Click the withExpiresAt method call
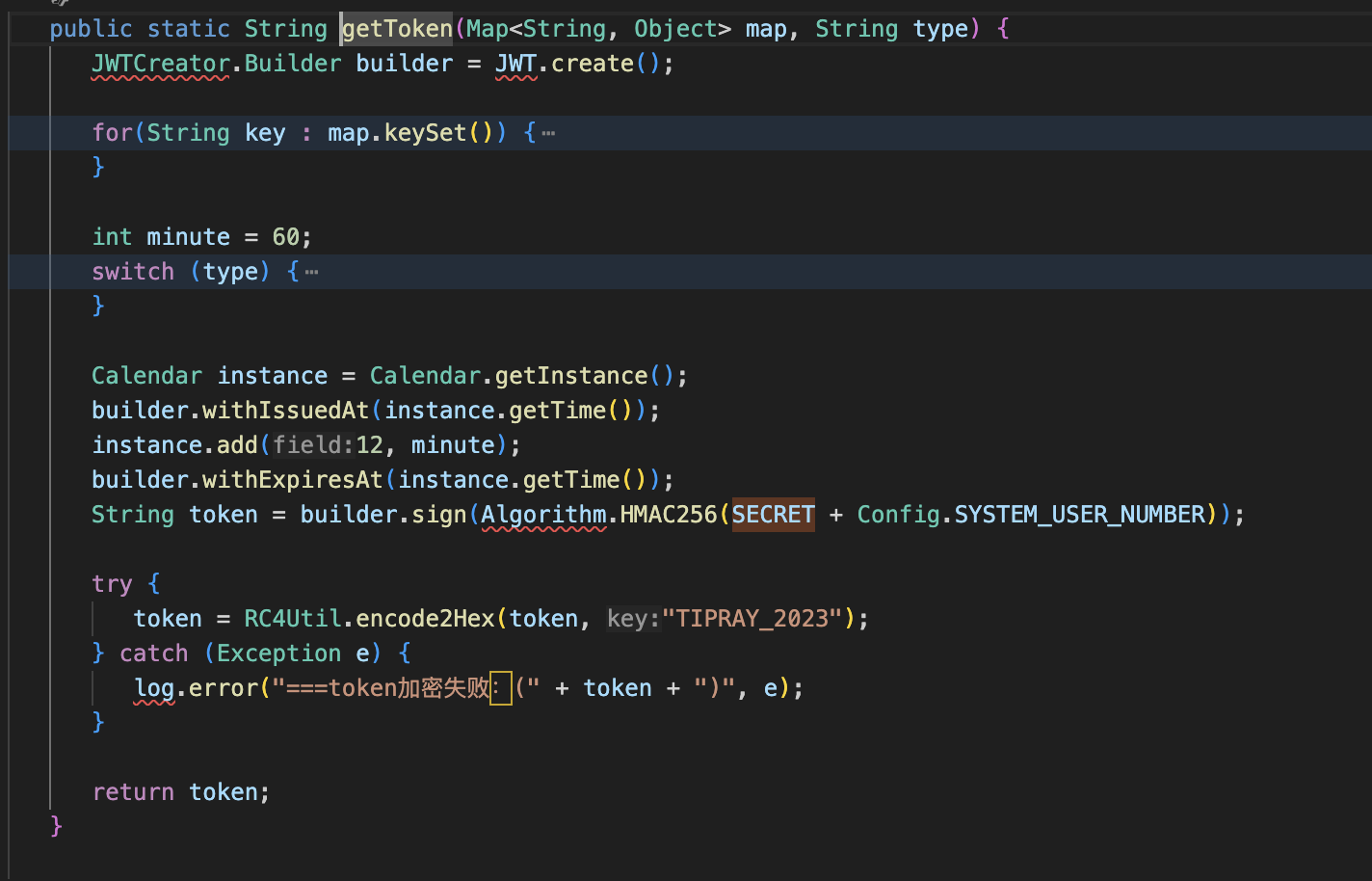This screenshot has height=881, width=1372. (x=292, y=480)
